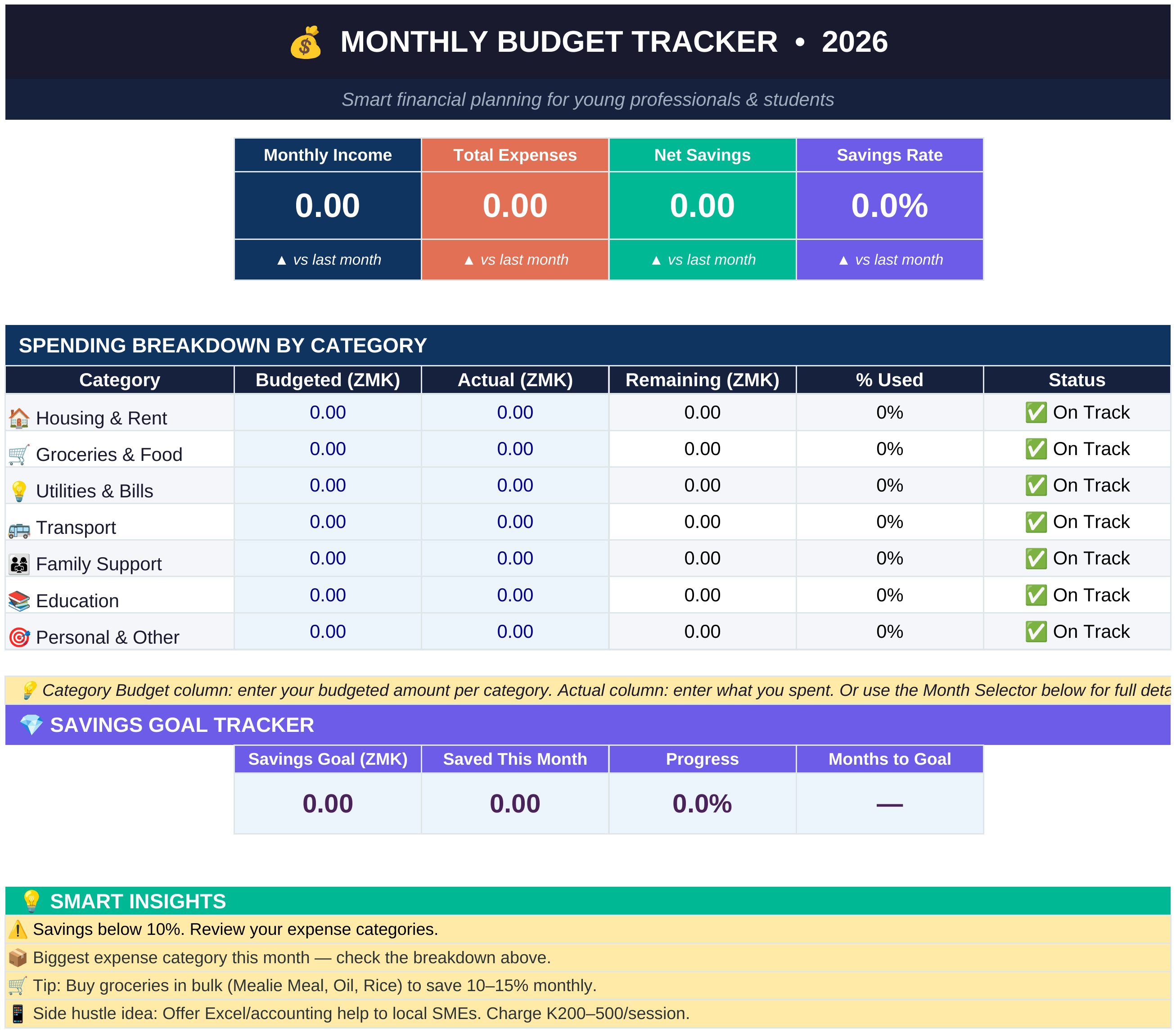
Task: Click the target icon beside Personal & Other
Action: click(x=19, y=637)
